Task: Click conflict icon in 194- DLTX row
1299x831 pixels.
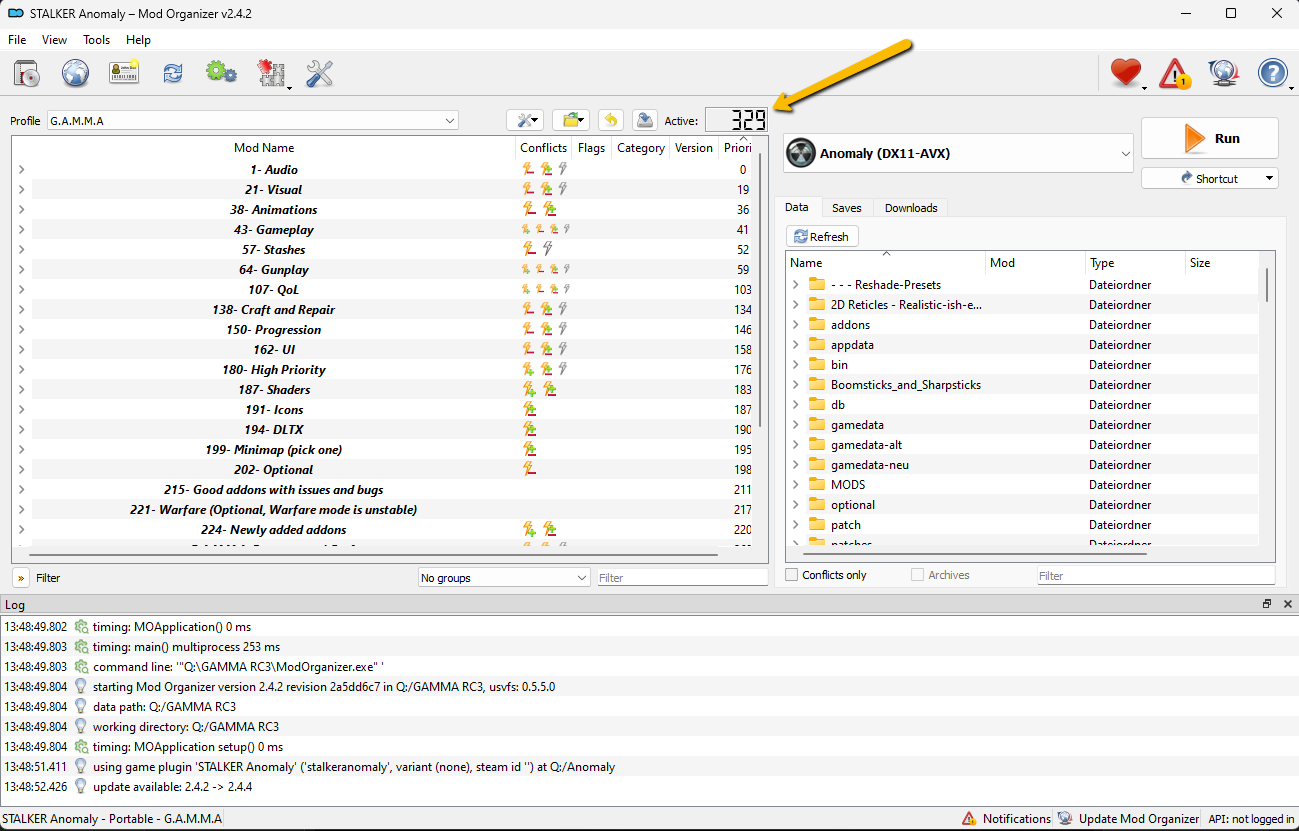Action: click(530, 430)
